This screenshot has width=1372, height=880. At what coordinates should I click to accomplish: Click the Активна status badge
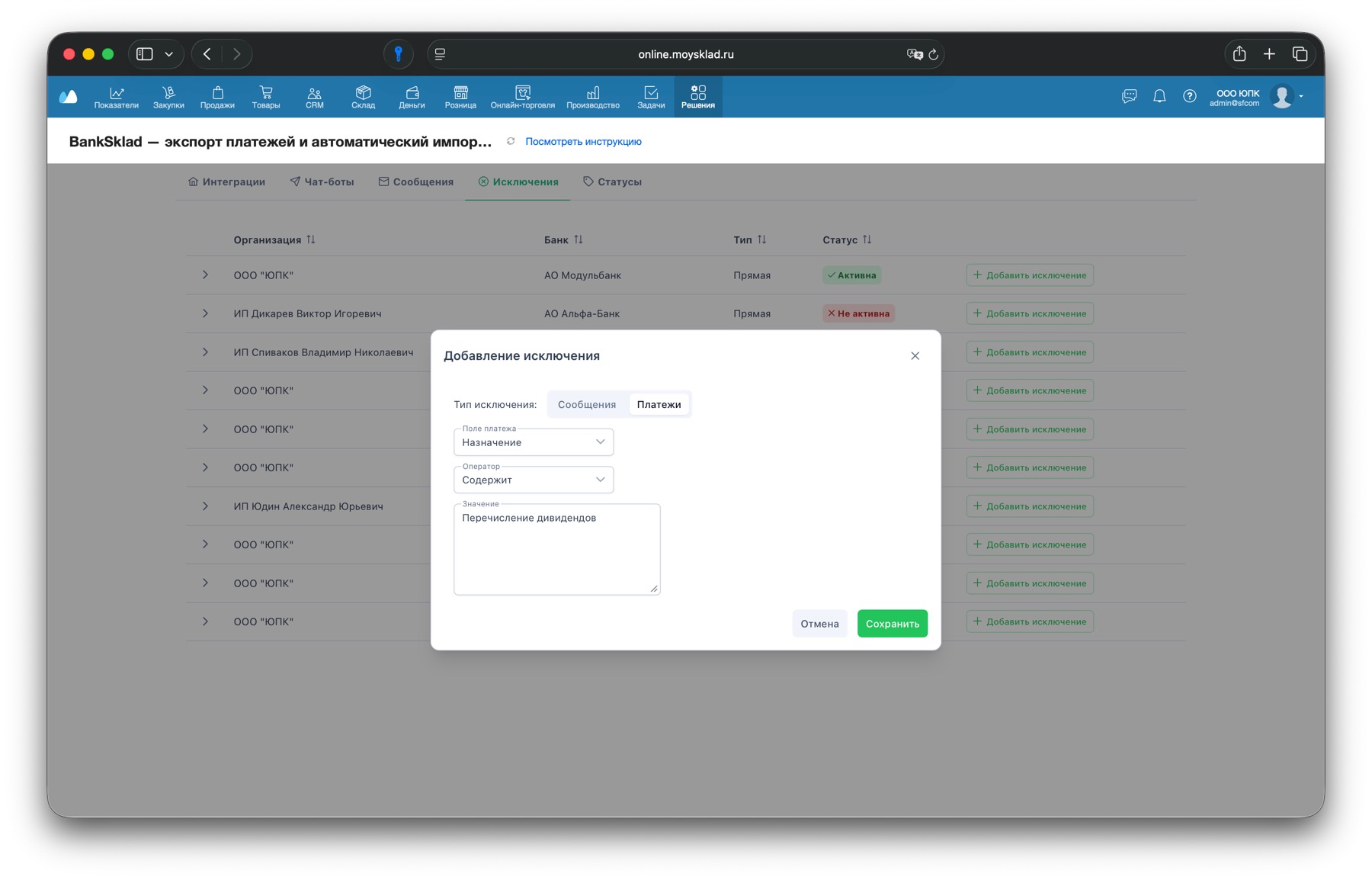(851, 275)
